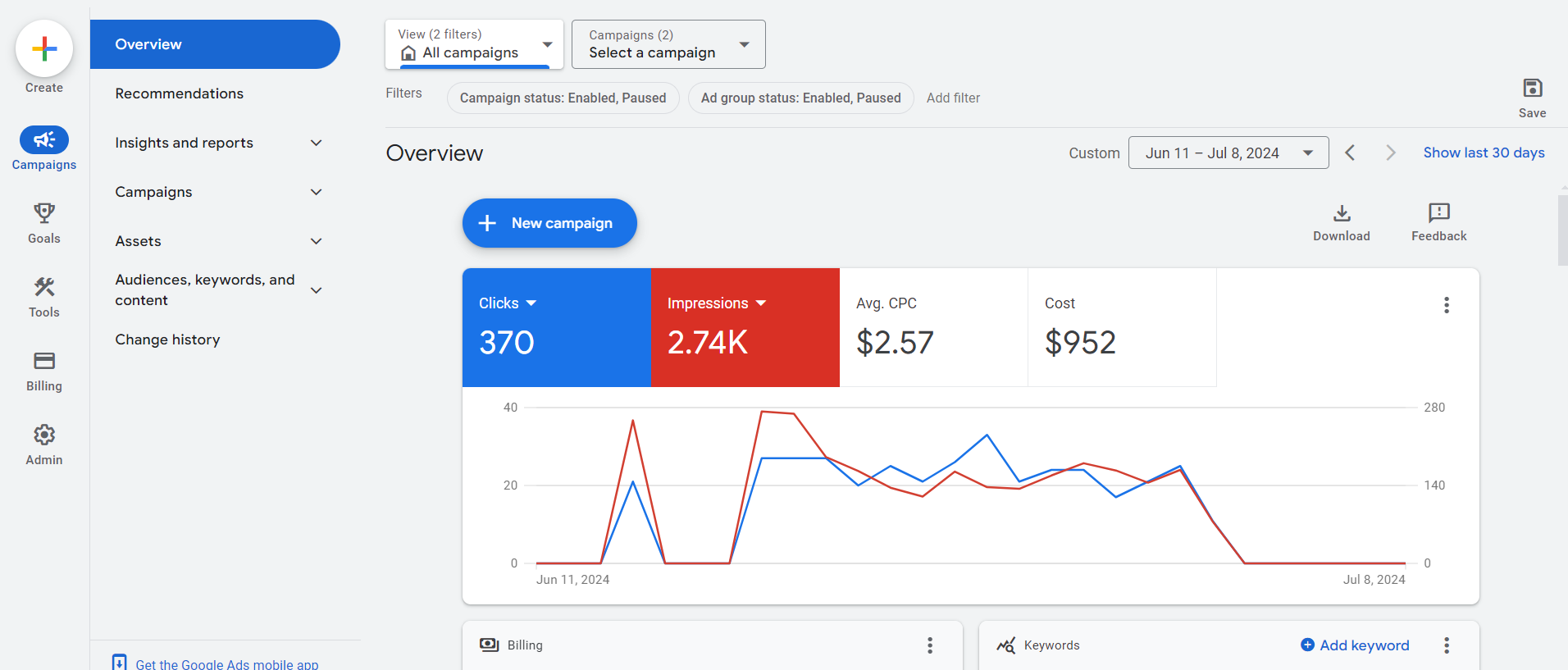Open the Admin gear icon
1568x670 pixels.
(x=44, y=435)
